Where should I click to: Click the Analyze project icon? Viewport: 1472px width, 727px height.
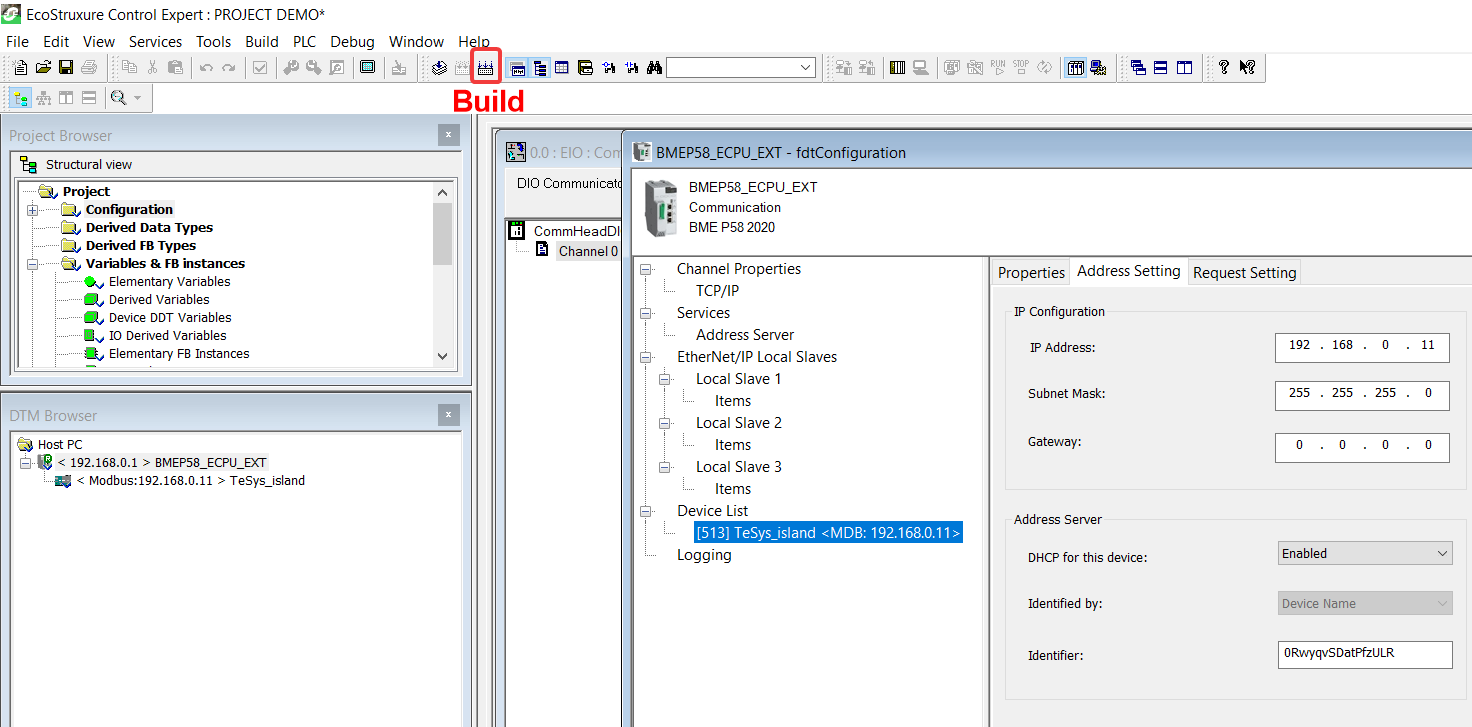point(438,68)
